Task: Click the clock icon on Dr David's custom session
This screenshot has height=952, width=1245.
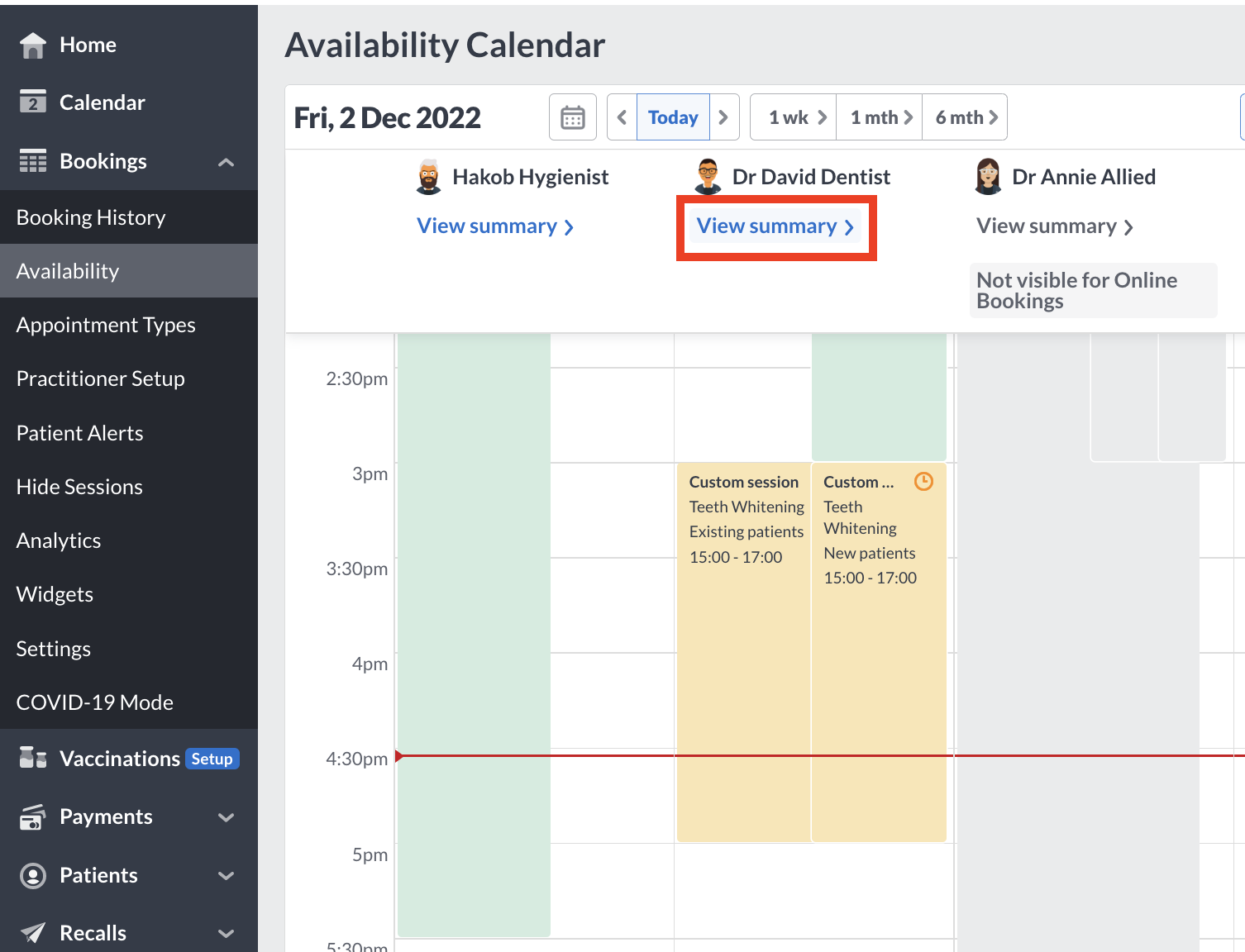Action: pos(923,481)
